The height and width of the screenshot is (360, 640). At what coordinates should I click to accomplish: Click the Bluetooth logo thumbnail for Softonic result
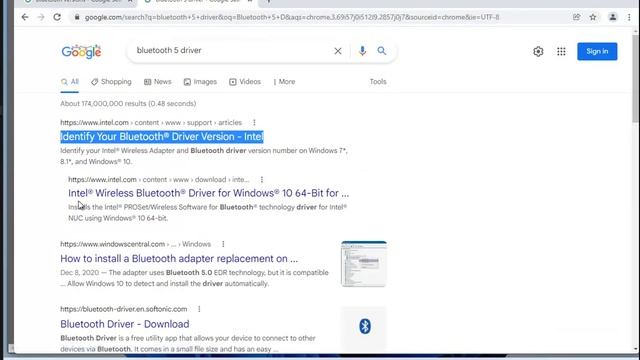pos(364,328)
